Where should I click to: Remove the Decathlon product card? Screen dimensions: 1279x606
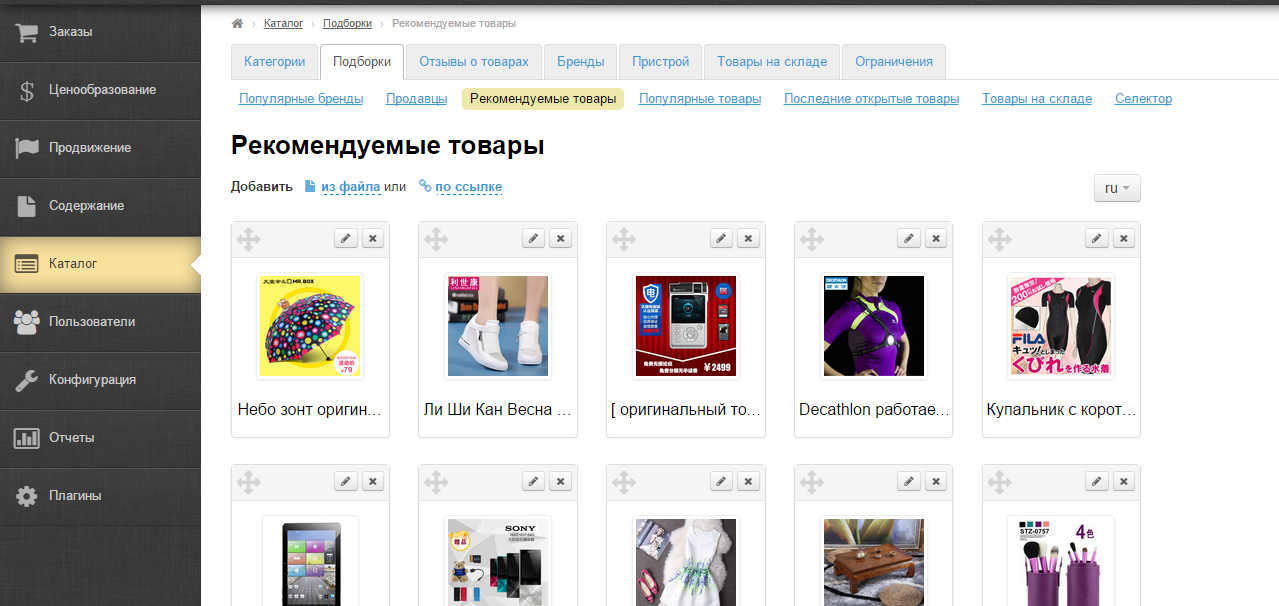pos(937,238)
